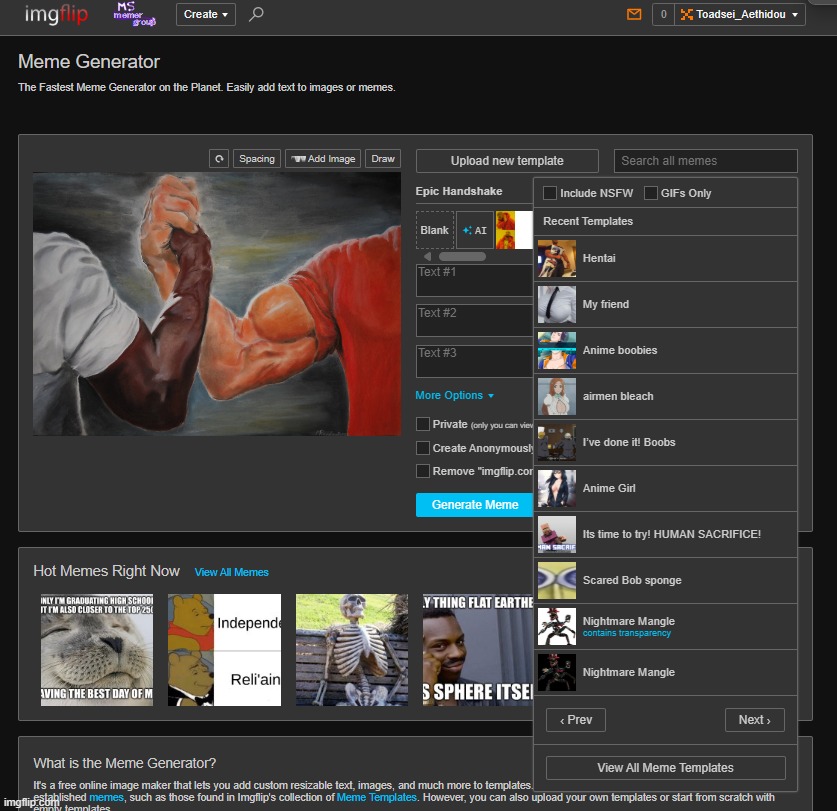Click the Recent Templates heading
This screenshot has height=811, width=837.
[x=588, y=221]
